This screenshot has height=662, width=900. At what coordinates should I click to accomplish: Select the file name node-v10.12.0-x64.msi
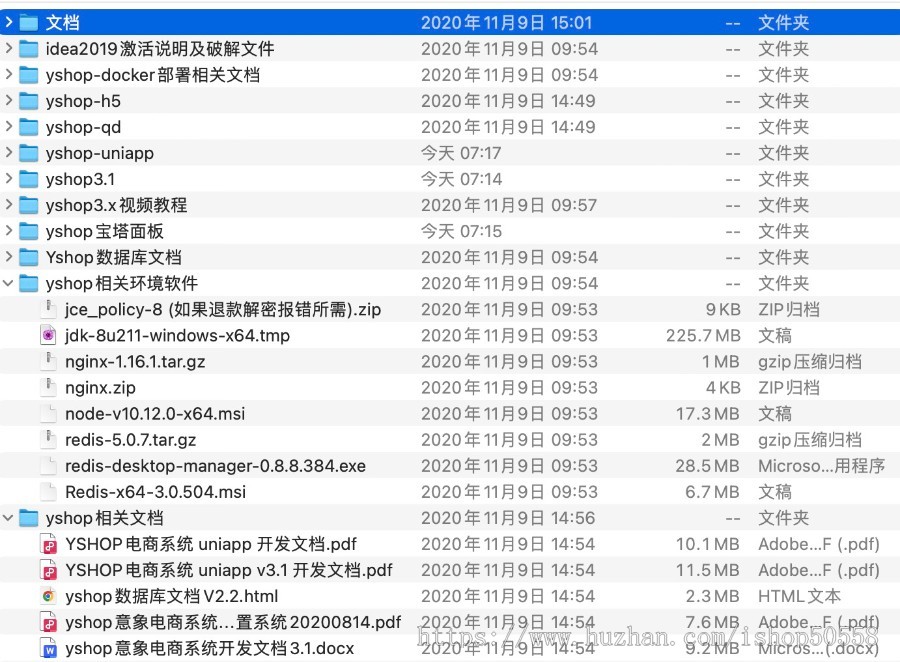tap(155, 413)
